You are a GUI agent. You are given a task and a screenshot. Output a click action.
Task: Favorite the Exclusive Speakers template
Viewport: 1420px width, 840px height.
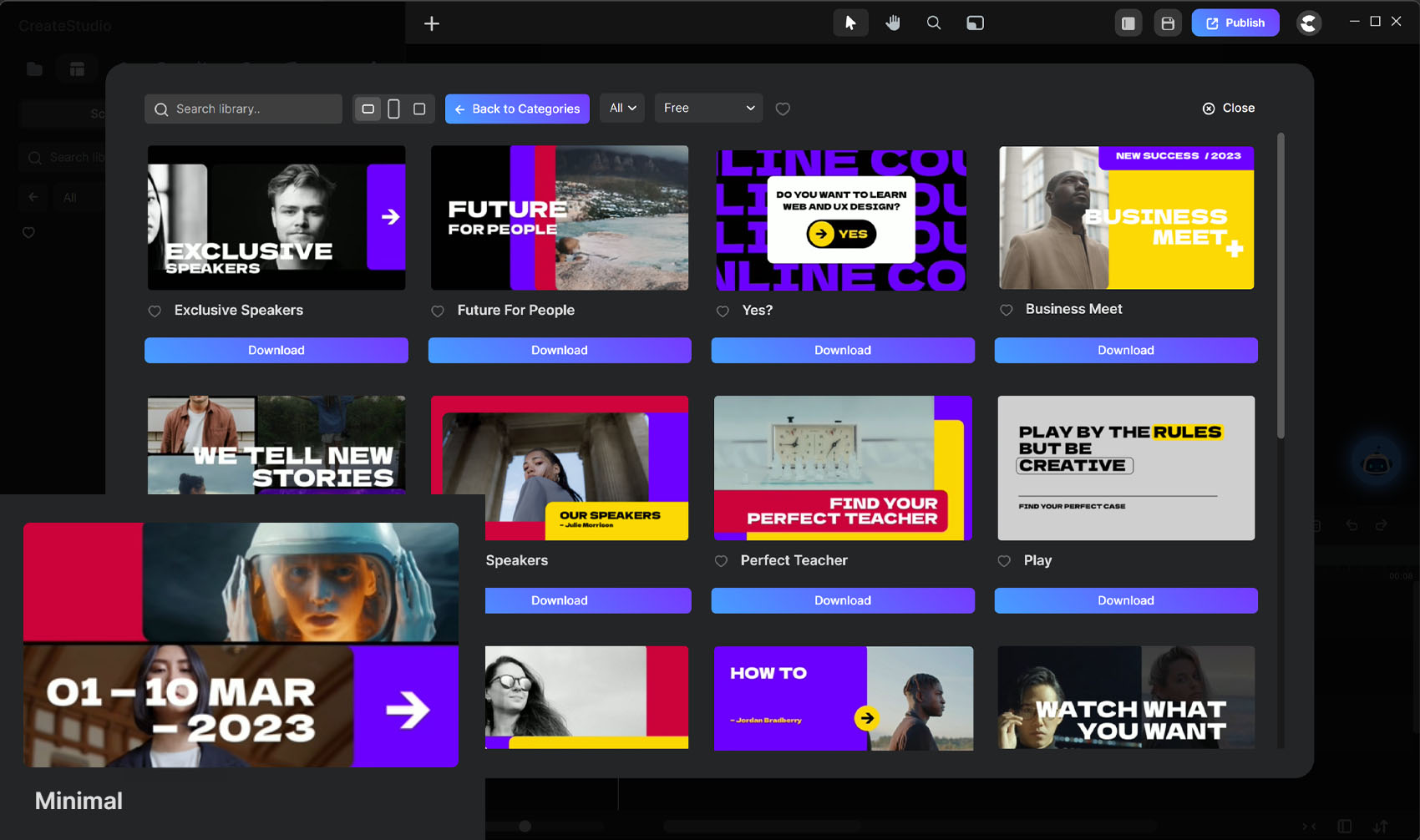pyautogui.click(x=155, y=311)
